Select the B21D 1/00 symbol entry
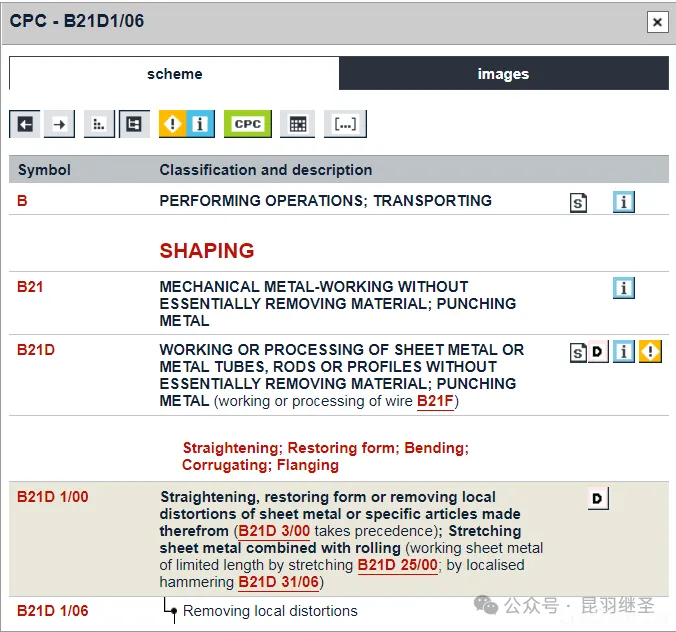Viewport: 676px width, 632px height. pos(52,497)
